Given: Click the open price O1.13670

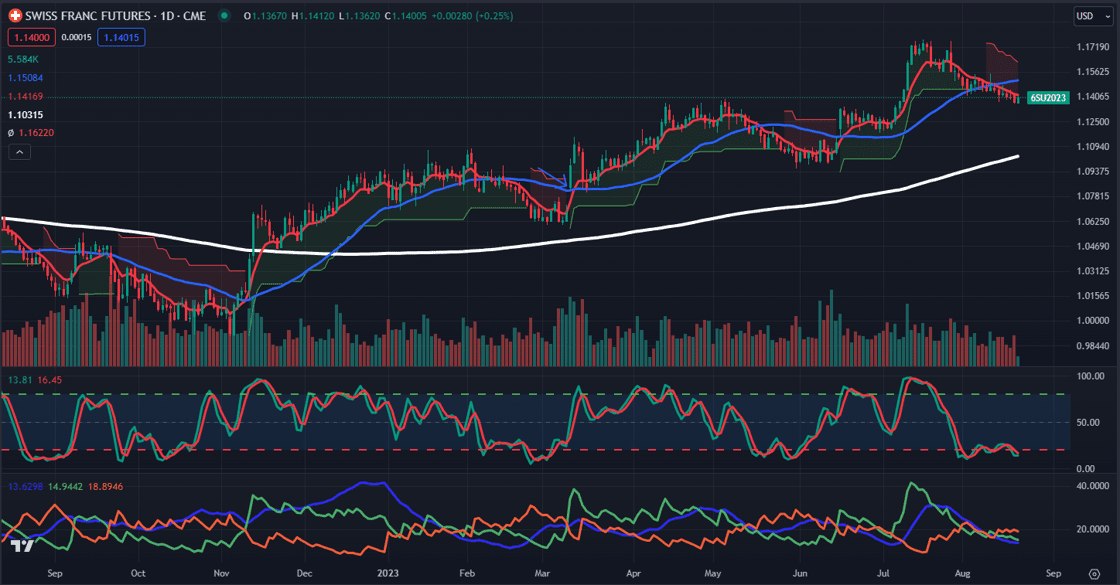Looking at the screenshot, I should (x=265, y=16).
